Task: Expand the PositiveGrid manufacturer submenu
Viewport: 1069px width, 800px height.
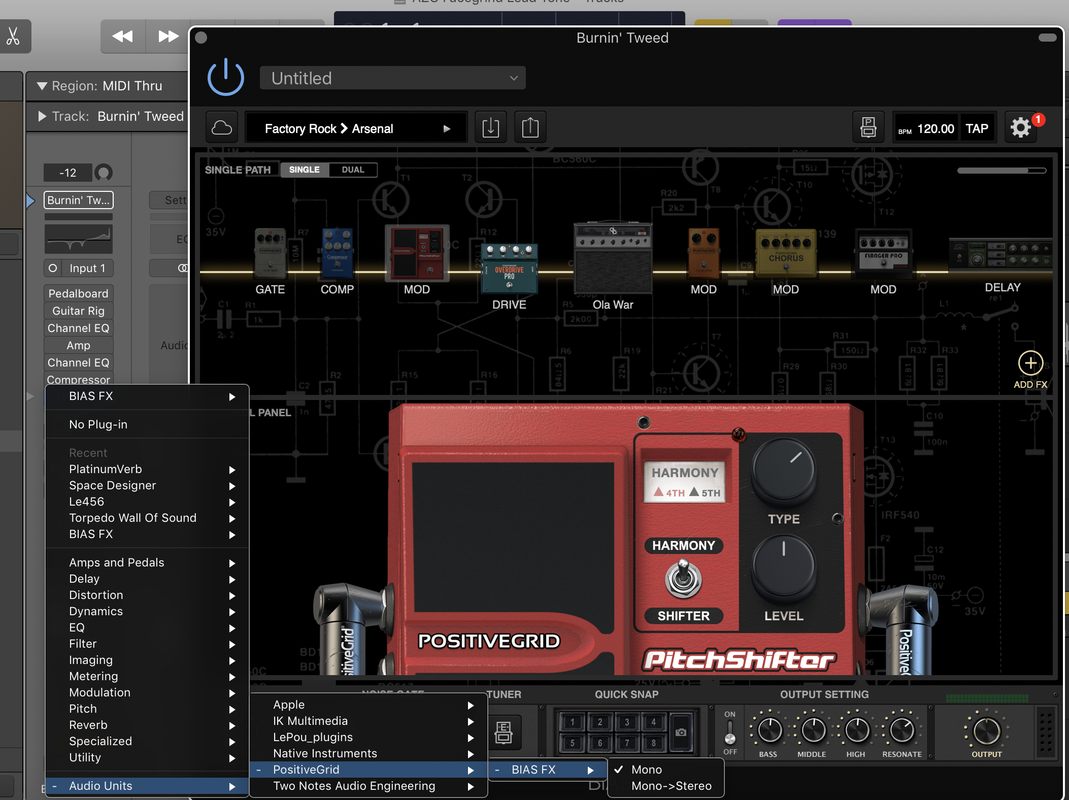Action: pos(368,769)
